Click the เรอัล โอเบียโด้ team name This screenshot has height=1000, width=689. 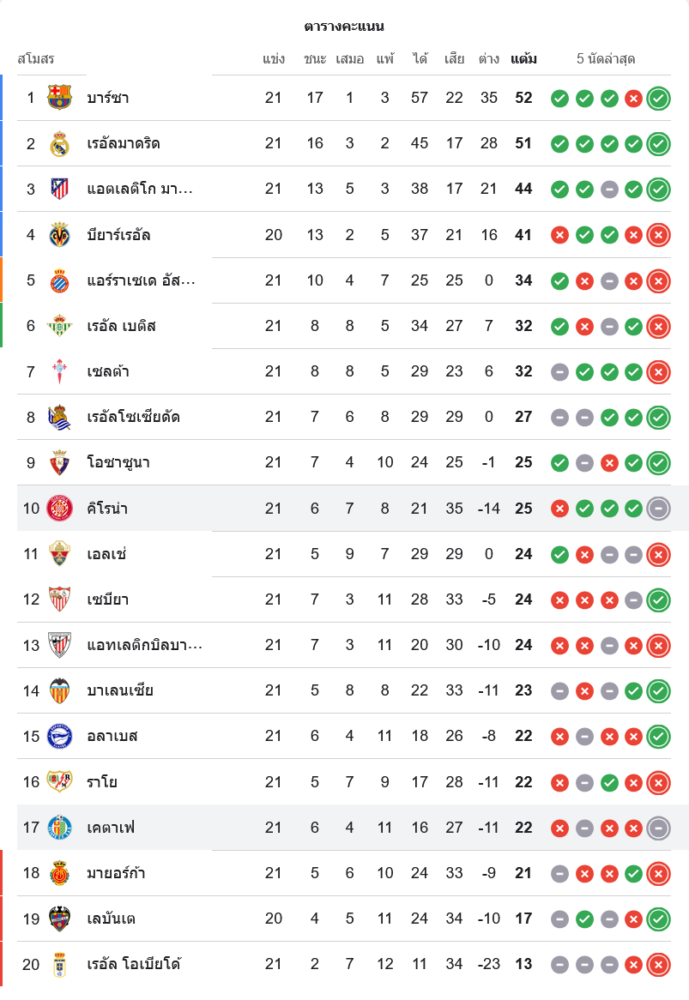134,964
